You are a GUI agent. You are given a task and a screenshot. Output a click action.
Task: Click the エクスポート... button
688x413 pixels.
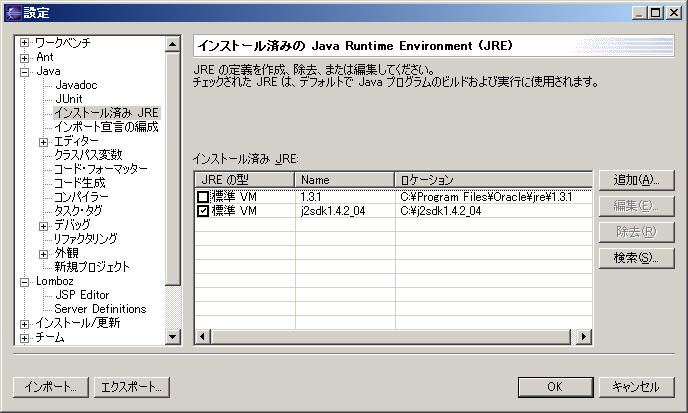coord(132,387)
